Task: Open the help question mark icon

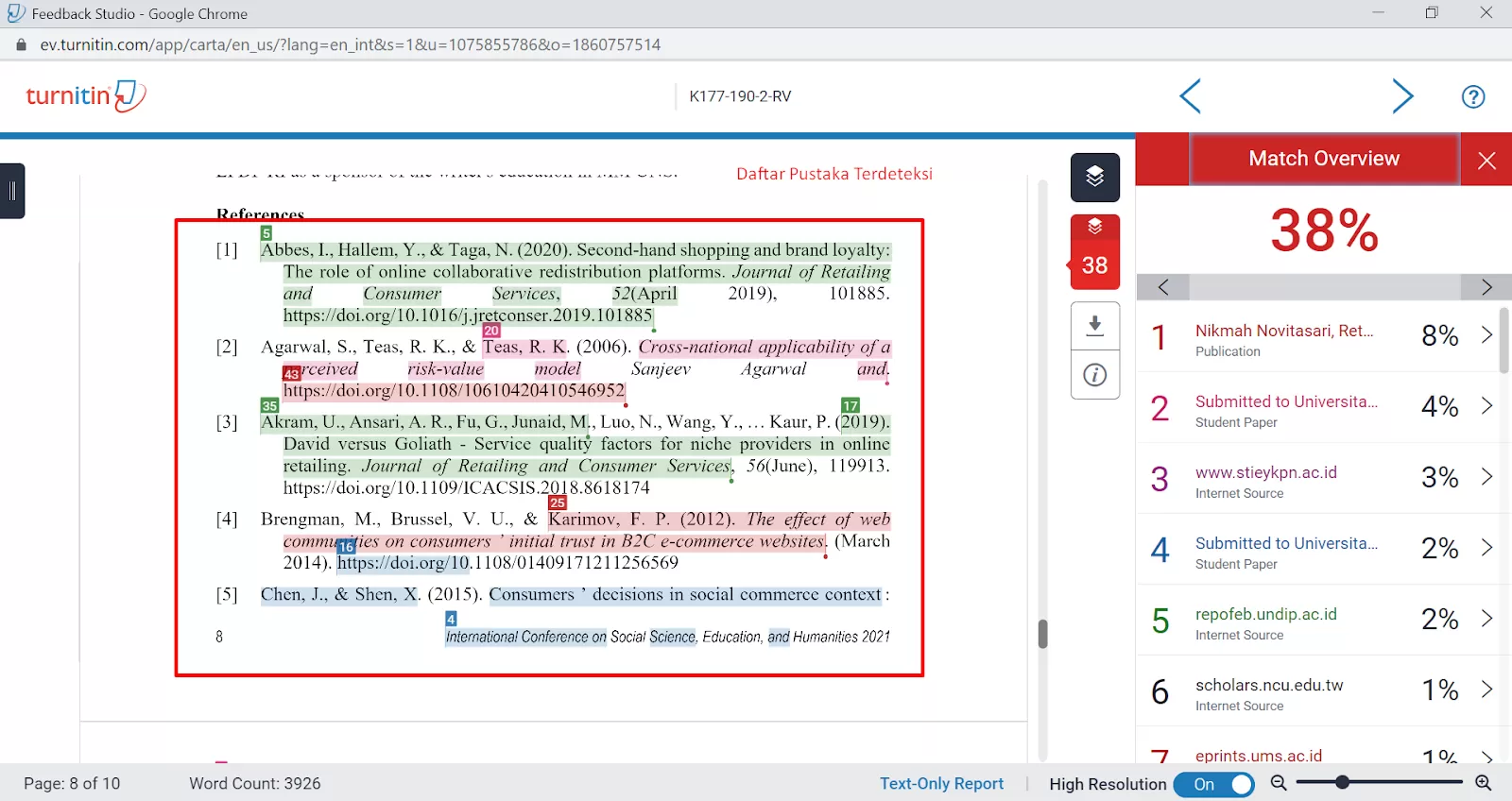Action: (x=1472, y=96)
